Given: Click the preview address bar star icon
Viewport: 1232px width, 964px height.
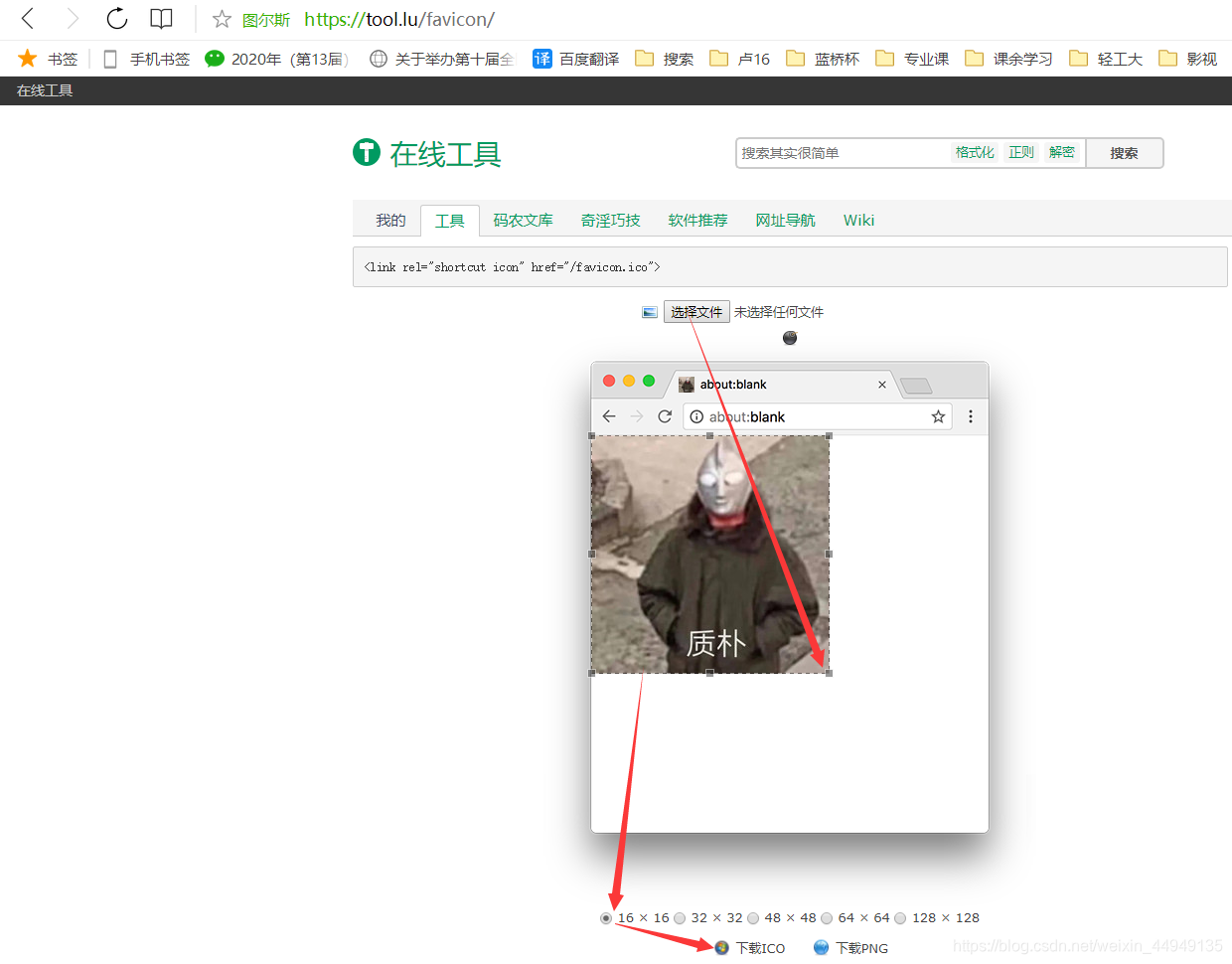Looking at the screenshot, I should (x=938, y=416).
